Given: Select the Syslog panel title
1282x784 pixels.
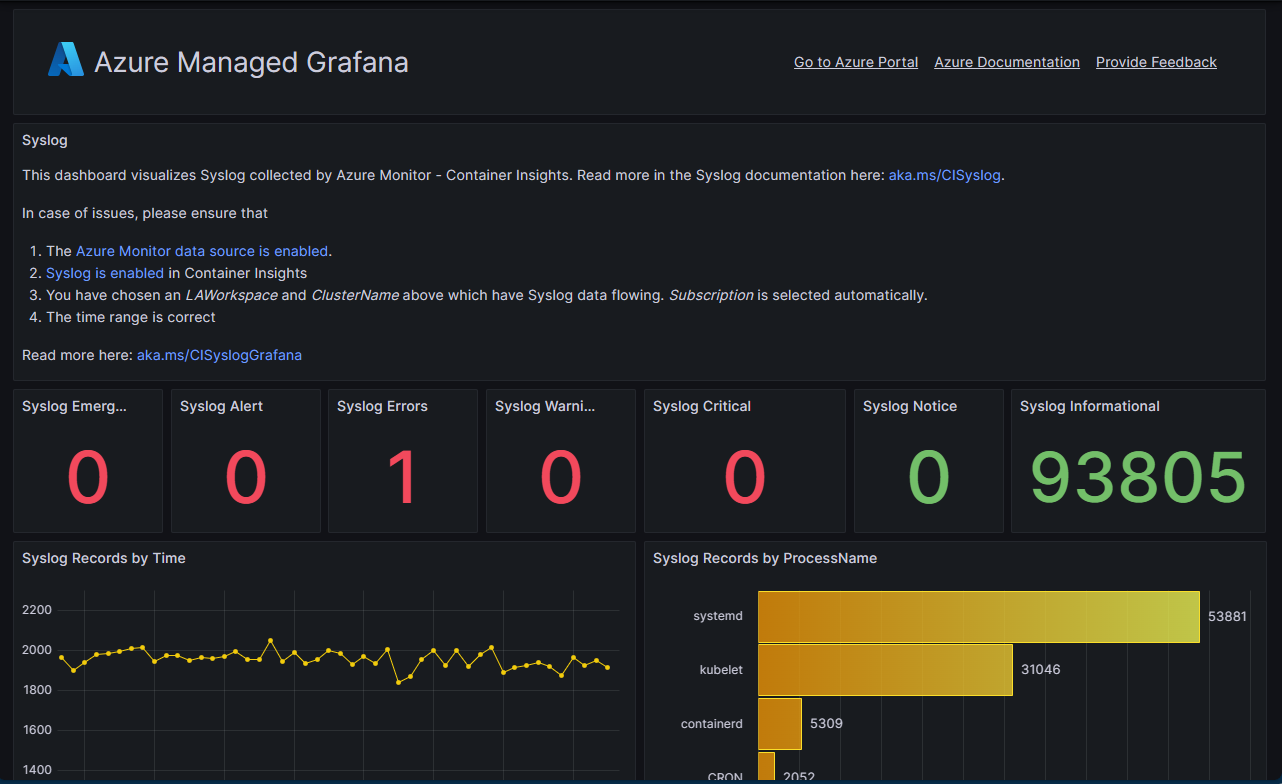Looking at the screenshot, I should click(45, 140).
